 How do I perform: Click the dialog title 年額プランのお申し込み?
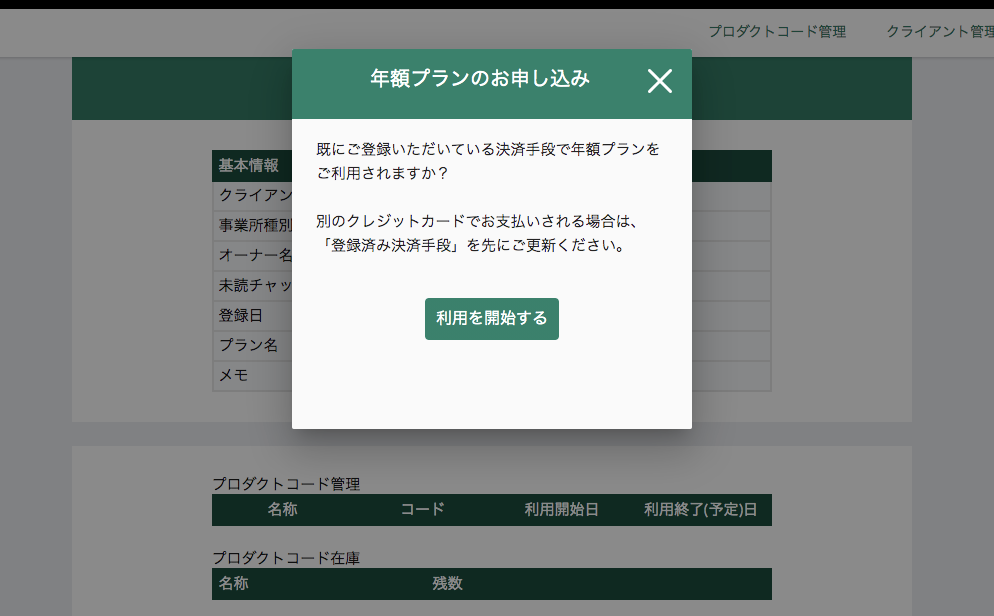tap(480, 79)
